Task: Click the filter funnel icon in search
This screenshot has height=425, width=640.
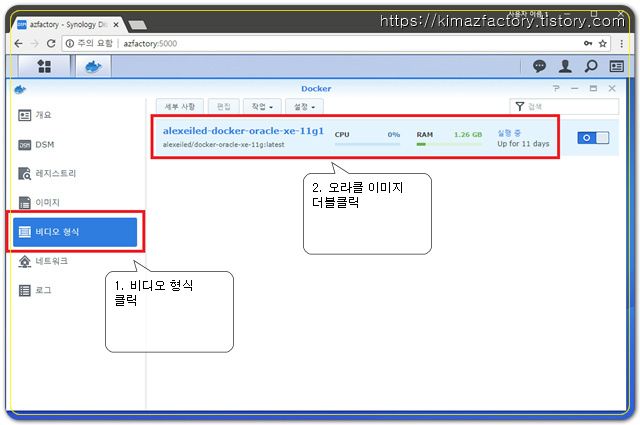Action: pyautogui.click(x=519, y=107)
